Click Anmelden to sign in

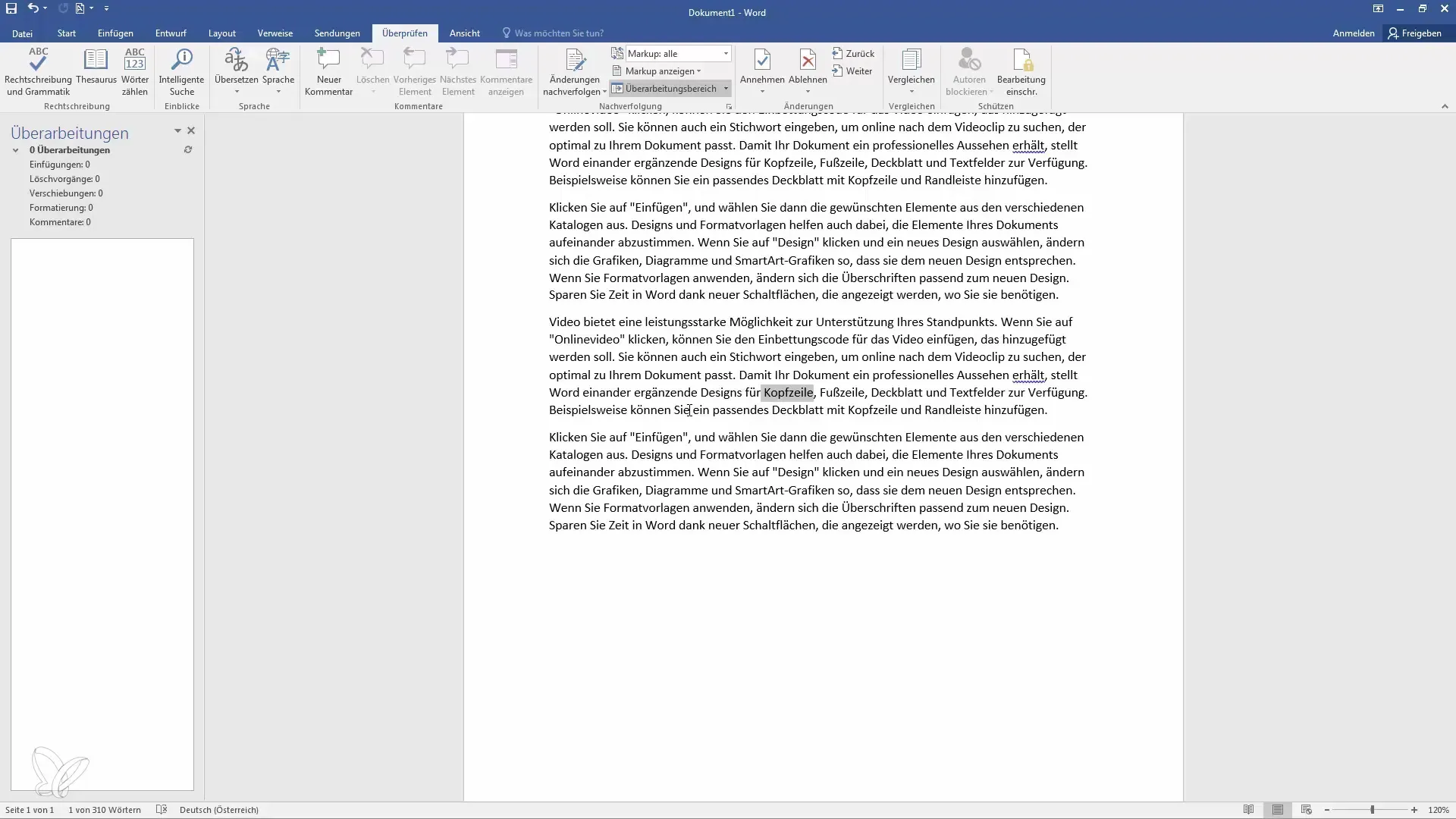1354,33
